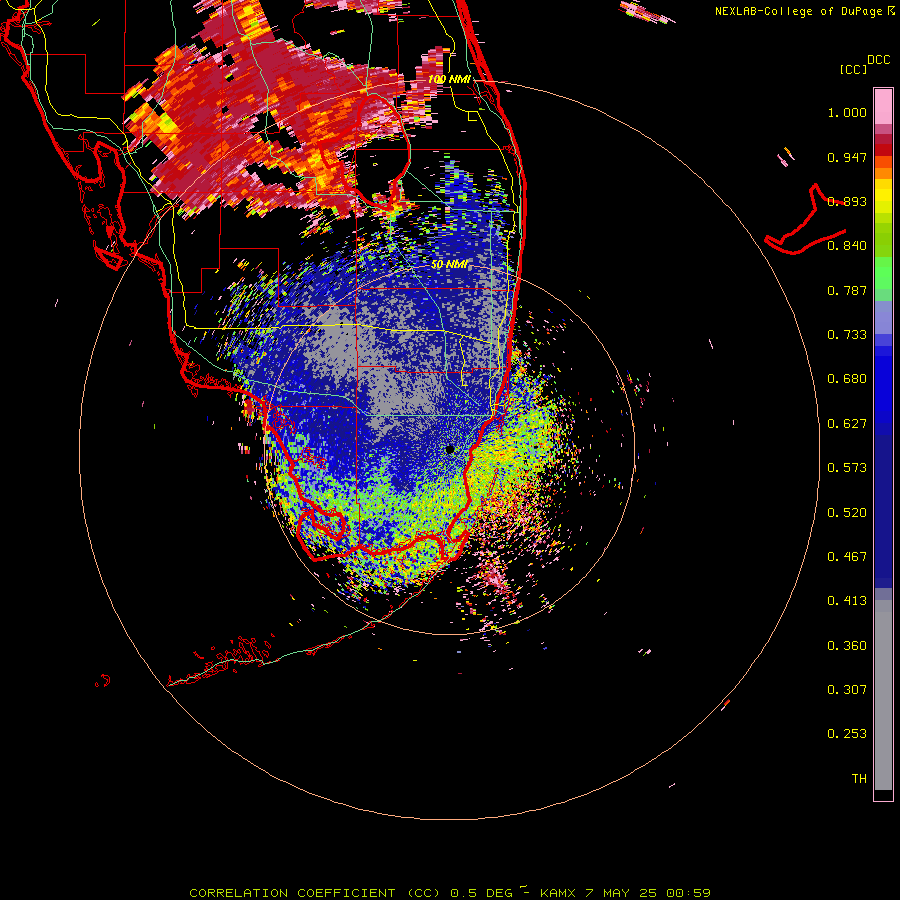Click the black radar site dot
The height and width of the screenshot is (900, 900).
click(x=450, y=449)
